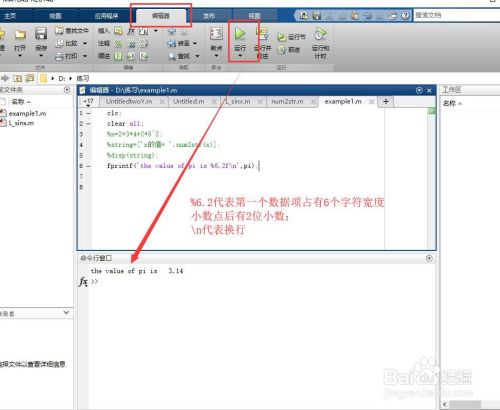The width and height of the screenshot is (500, 410).
Task: Open the Print (打印) dropdown arrow
Action: pos(85,56)
